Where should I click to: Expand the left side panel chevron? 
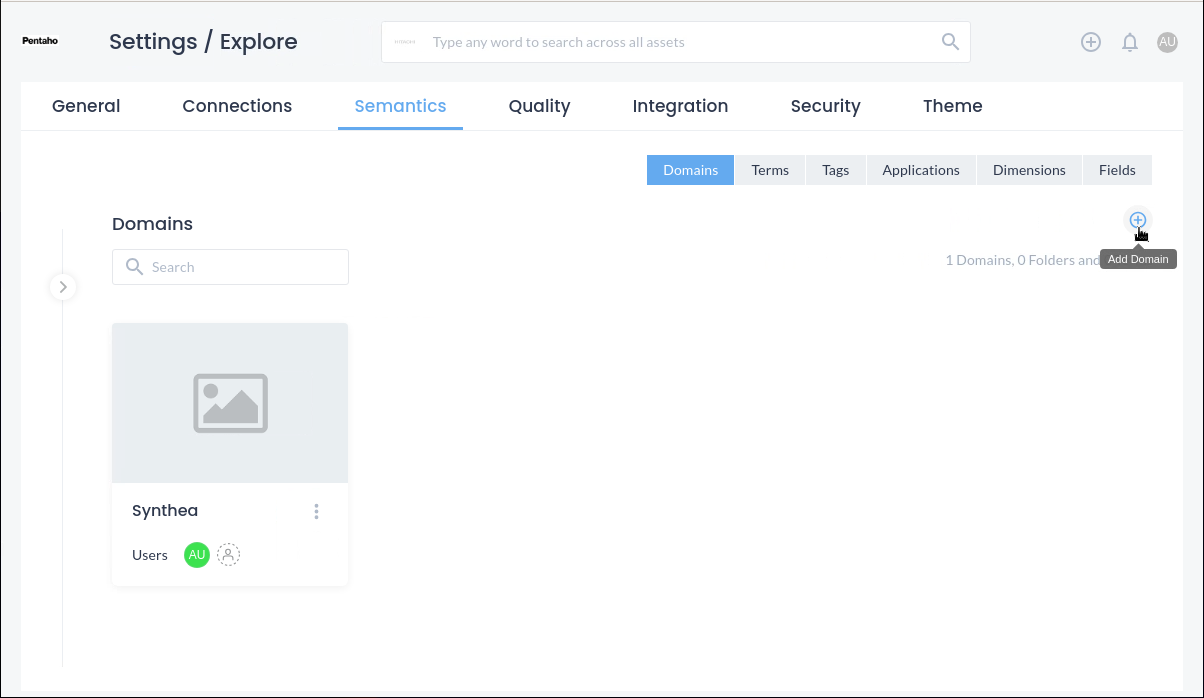point(63,287)
